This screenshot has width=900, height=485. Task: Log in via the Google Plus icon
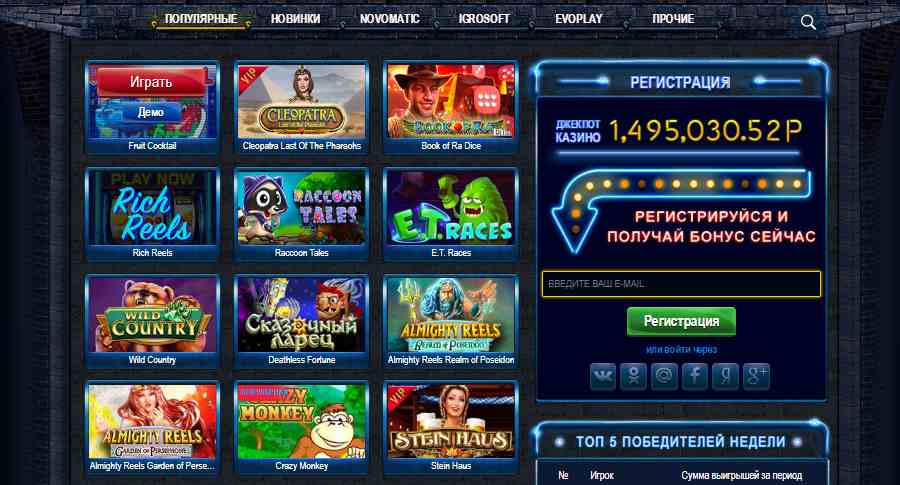(x=756, y=377)
